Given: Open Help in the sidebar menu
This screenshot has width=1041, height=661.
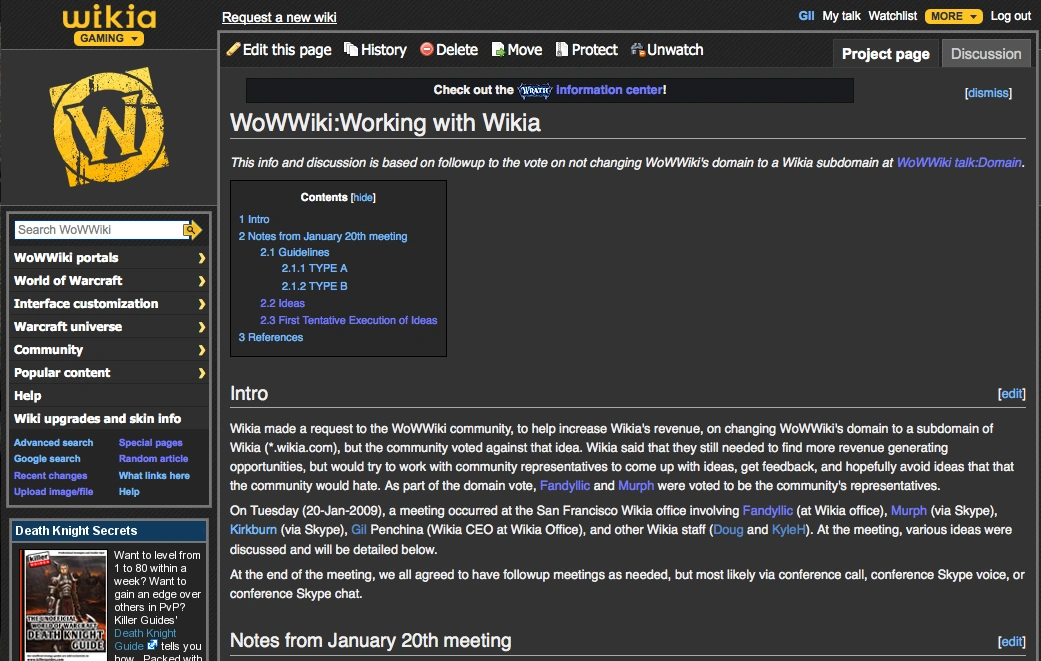Looking at the screenshot, I should [28, 396].
